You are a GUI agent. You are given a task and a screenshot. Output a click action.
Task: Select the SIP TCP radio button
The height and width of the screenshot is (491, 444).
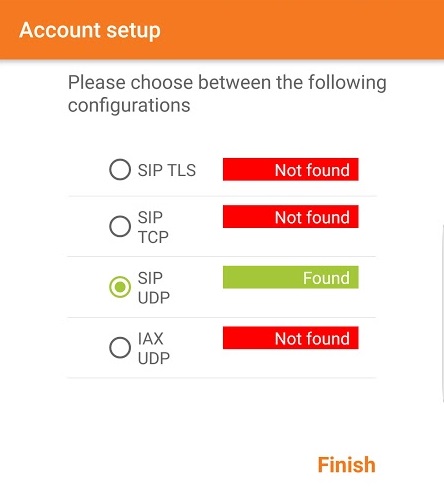pos(120,226)
